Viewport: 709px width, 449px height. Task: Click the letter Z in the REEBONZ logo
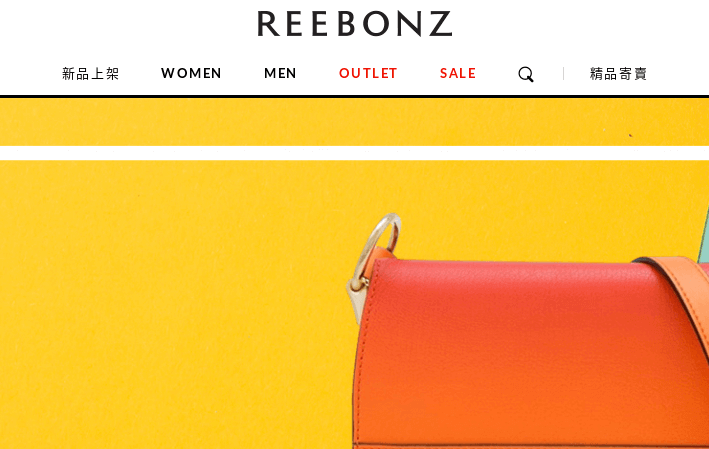click(x=440, y=24)
